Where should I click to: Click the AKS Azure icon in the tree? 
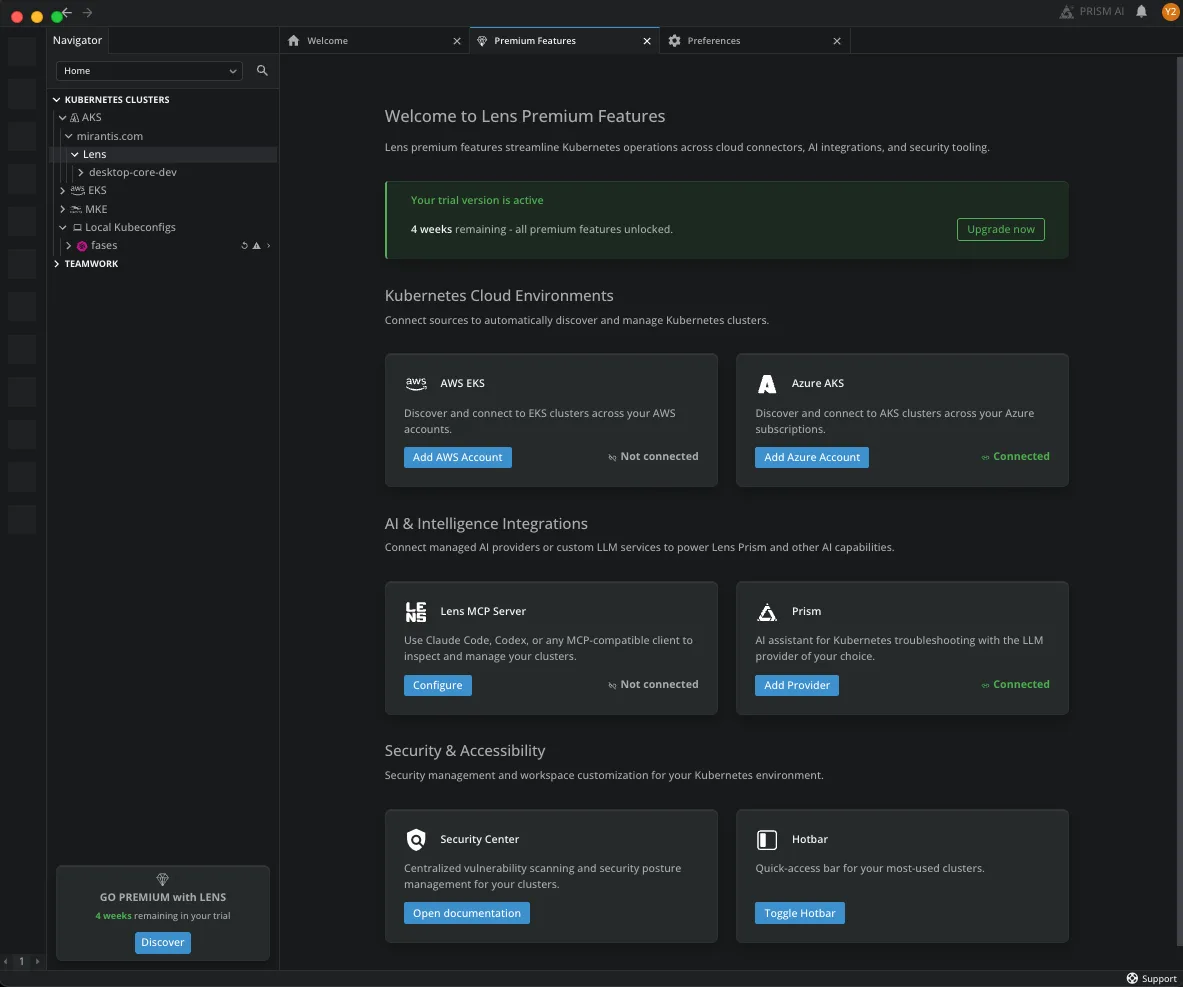[x=75, y=118]
